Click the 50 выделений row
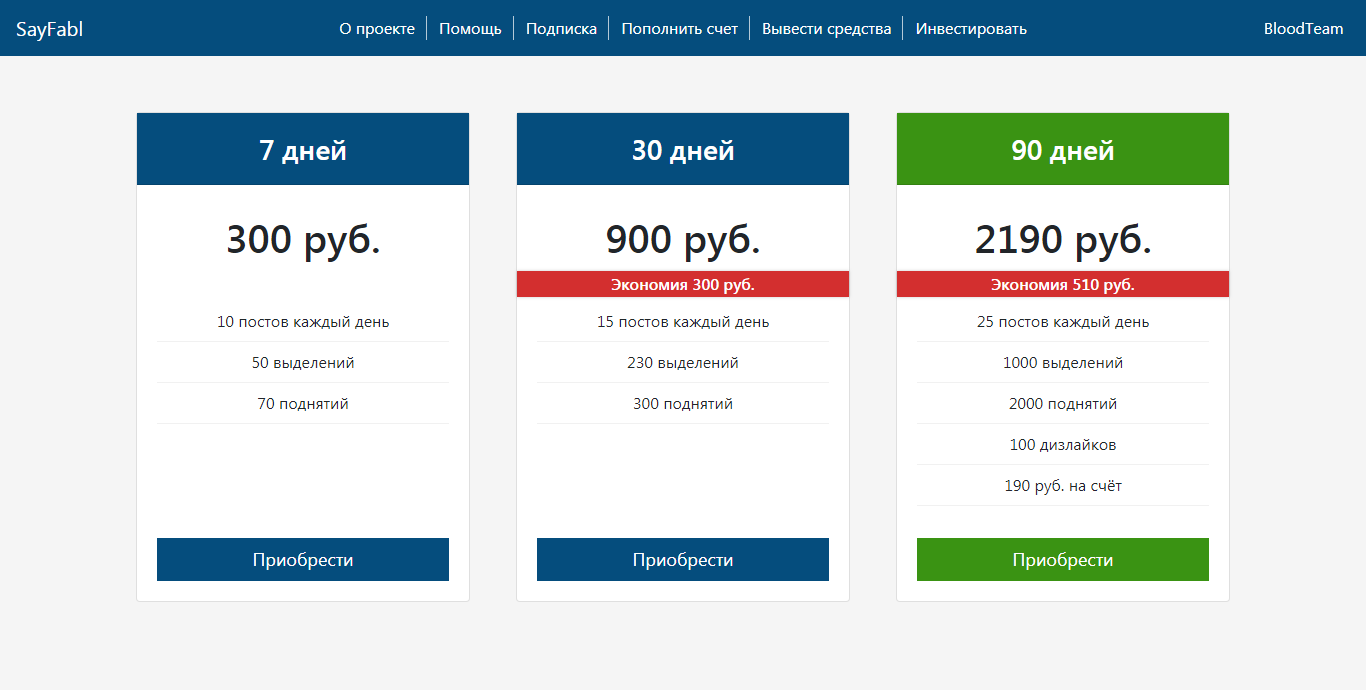 303,363
